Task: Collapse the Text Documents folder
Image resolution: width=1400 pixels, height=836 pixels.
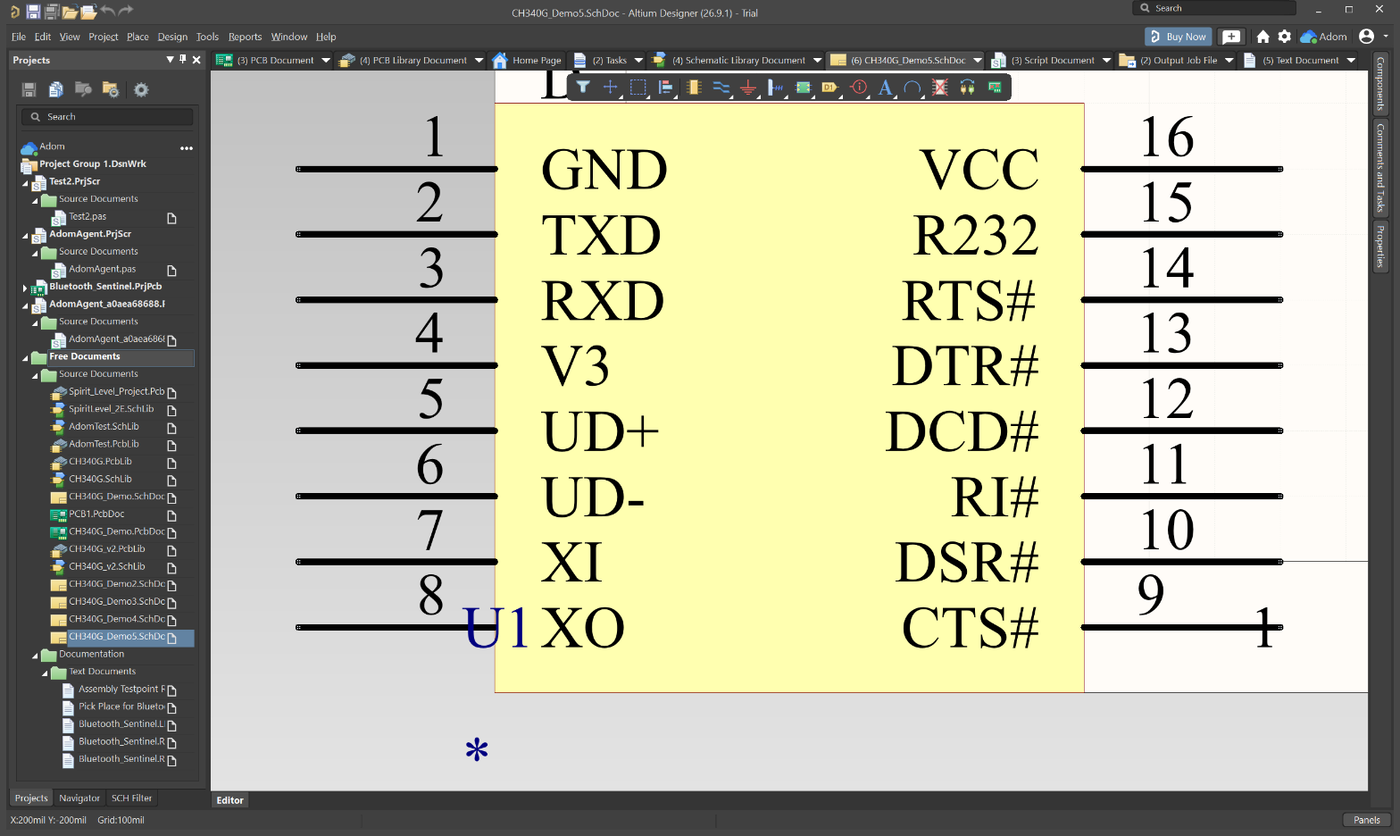Action: click(x=45, y=672)
